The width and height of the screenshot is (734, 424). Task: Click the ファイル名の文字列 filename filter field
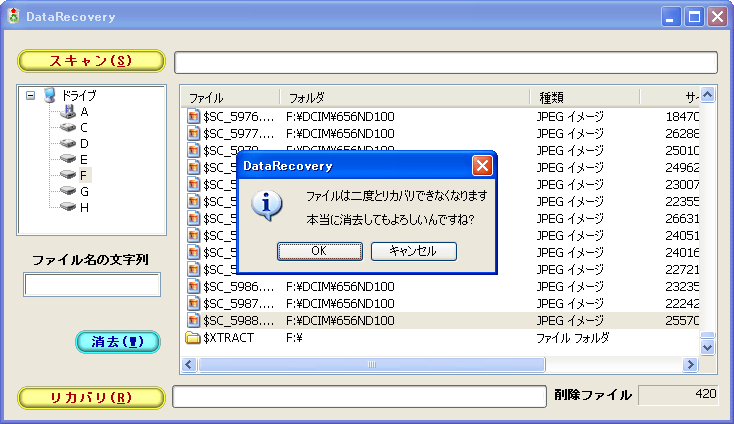pyautogui.click(x=92, y=285)
